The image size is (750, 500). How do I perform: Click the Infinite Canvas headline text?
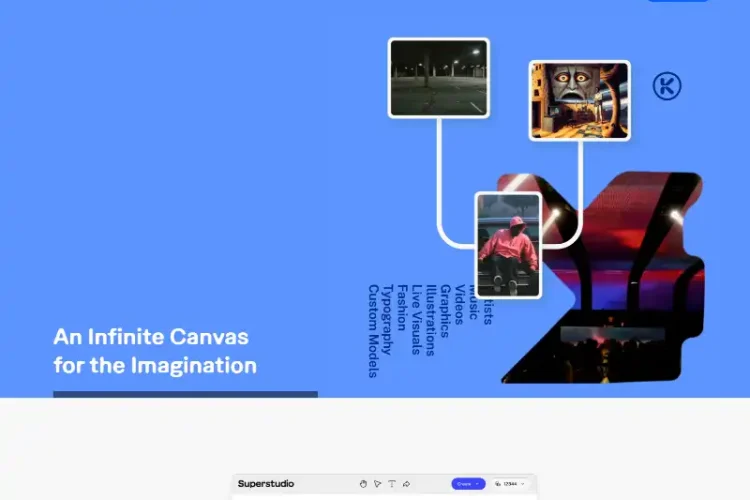click(155, 351)
